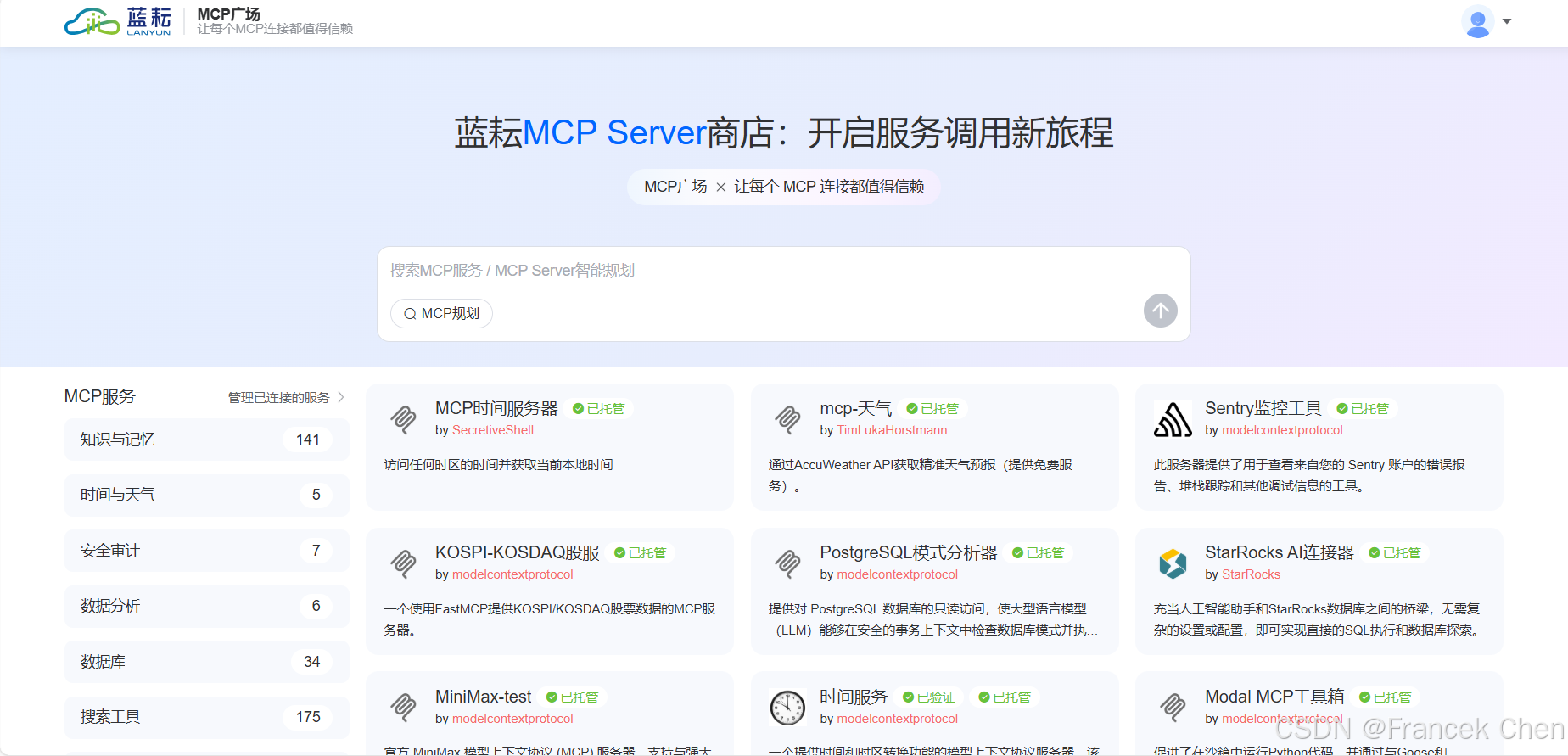Viewport: 1568px width, 756px height.
Task: Expand the dropdown arrow beside avatar
Action: coord(1507,22)
